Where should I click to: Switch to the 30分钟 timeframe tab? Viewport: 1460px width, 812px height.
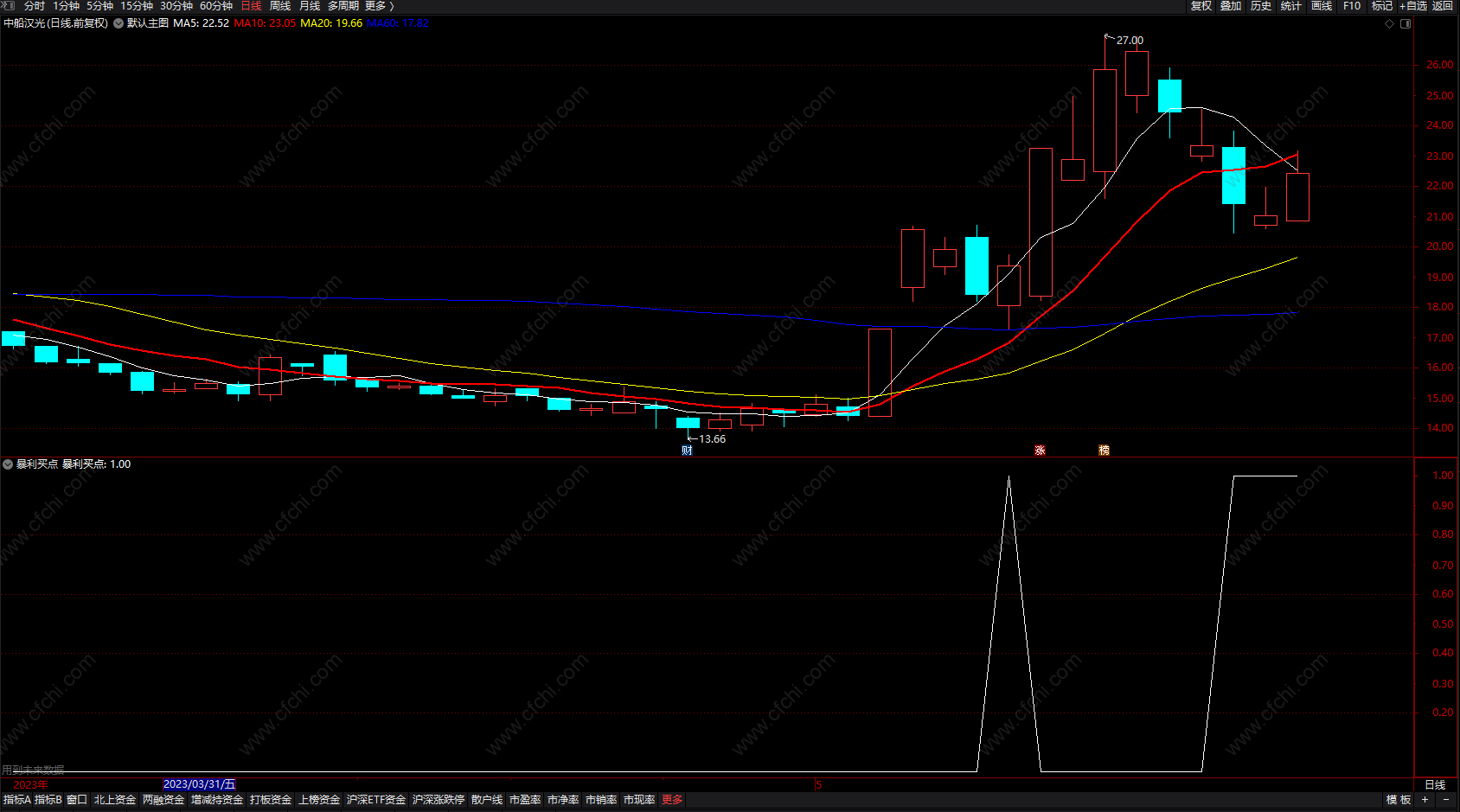pos(176,6)
